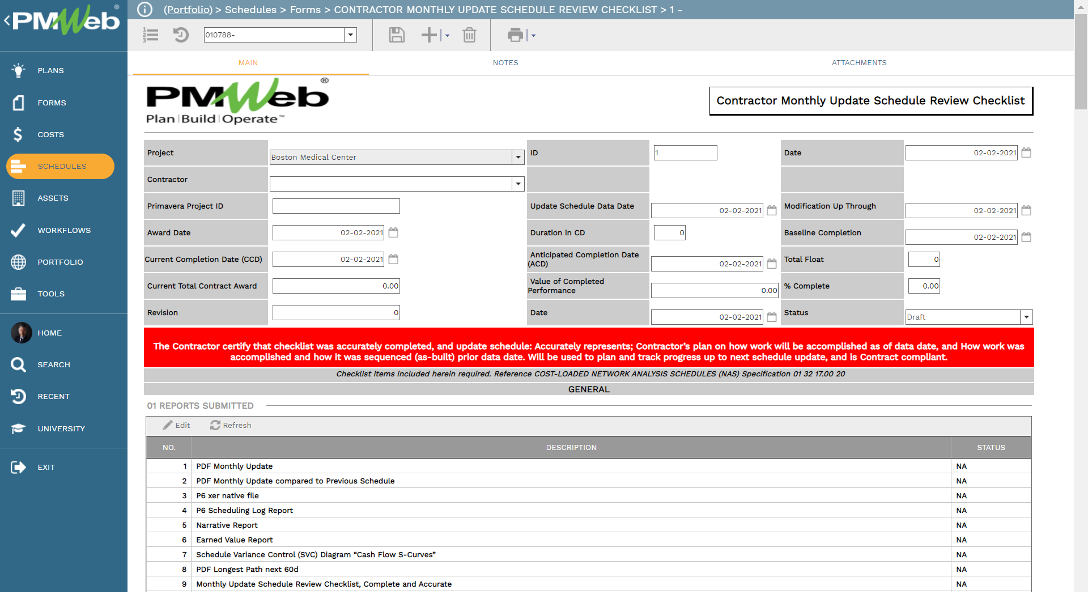
Task: Click Refresh button in Reports Submitted grid
Action: click(231, 425)
